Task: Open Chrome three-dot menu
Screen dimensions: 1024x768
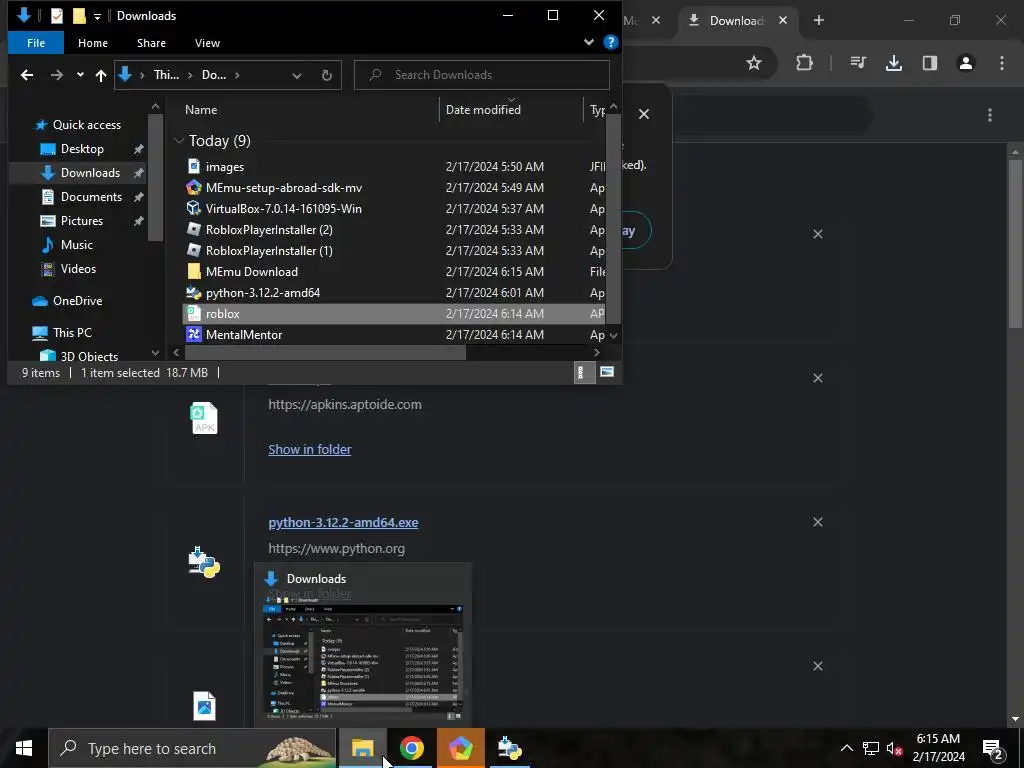Action: click(x=1002, y=63)
